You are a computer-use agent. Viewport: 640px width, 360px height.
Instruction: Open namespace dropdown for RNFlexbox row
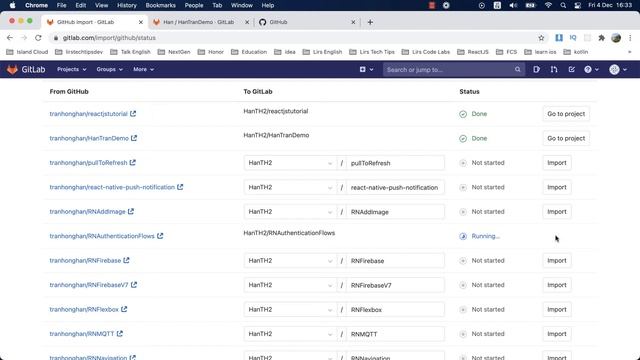point(290,309)
